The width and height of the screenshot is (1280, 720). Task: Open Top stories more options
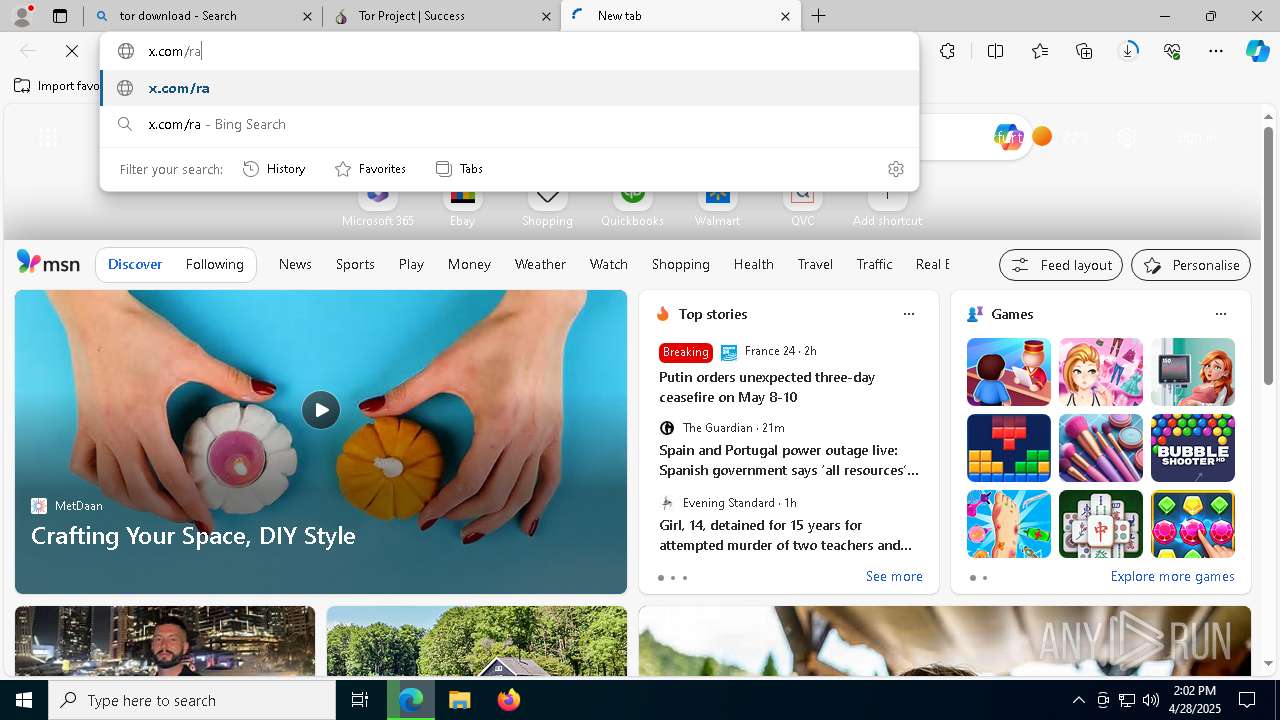909,314
